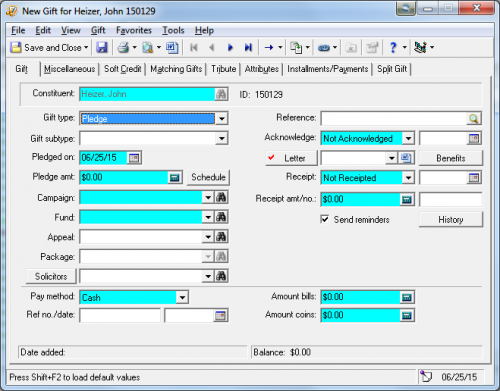
Task: Click the Solicitors button
Action: [x=51, y=276]
